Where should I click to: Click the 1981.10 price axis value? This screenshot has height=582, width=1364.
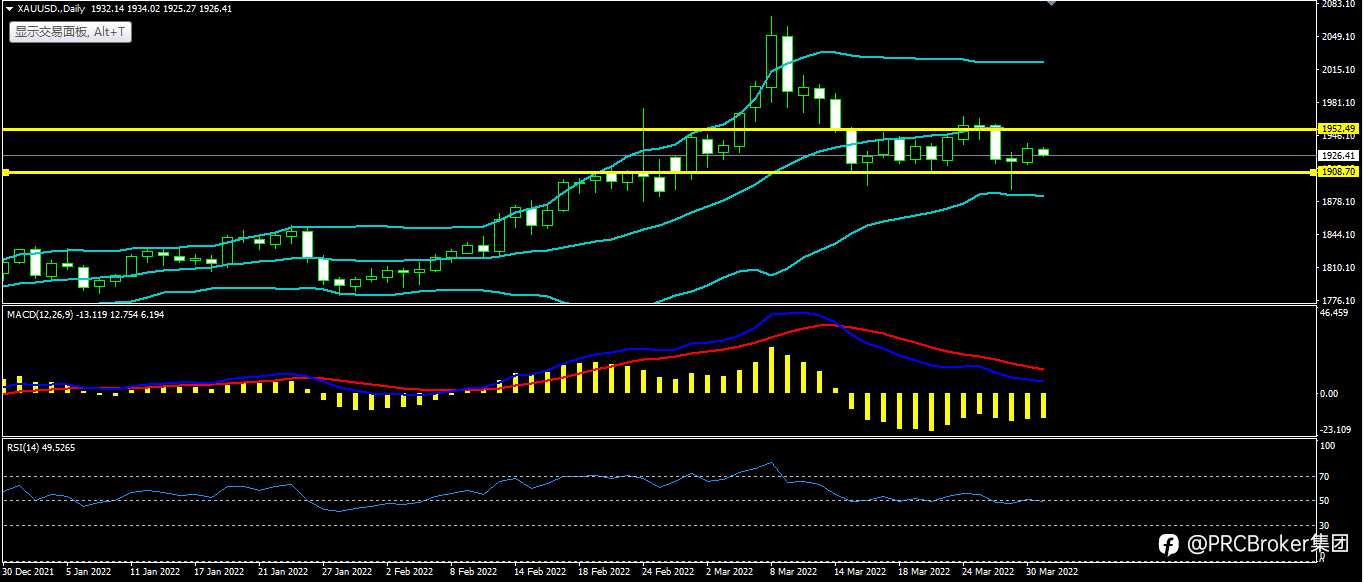[x=1337, y=103]
